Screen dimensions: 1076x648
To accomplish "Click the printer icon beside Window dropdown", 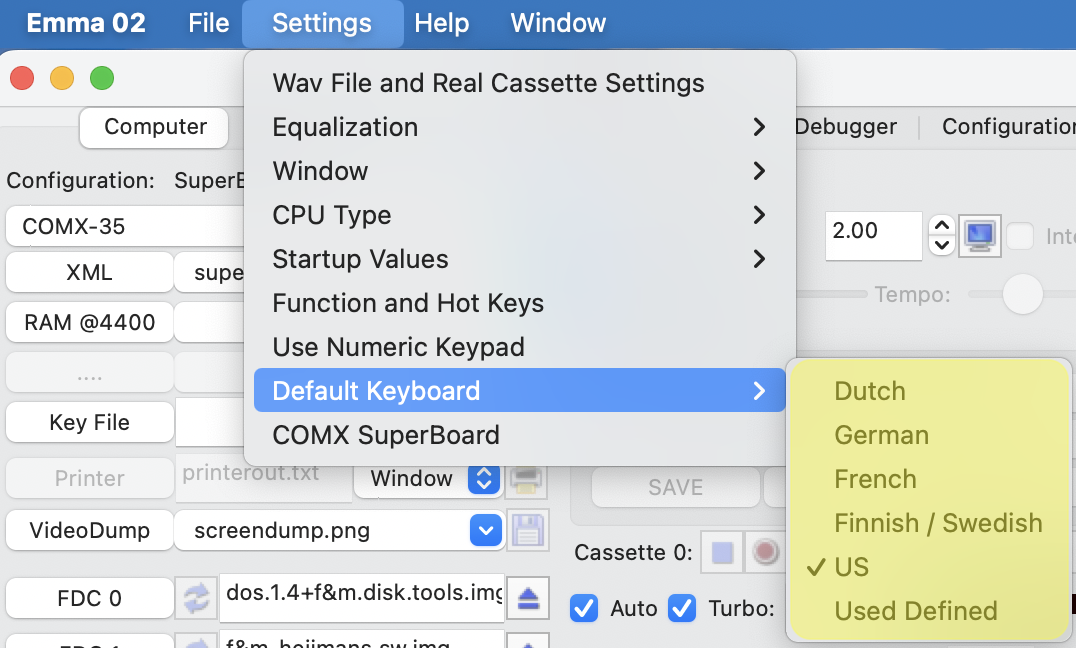I will click(x=526, y=479).
